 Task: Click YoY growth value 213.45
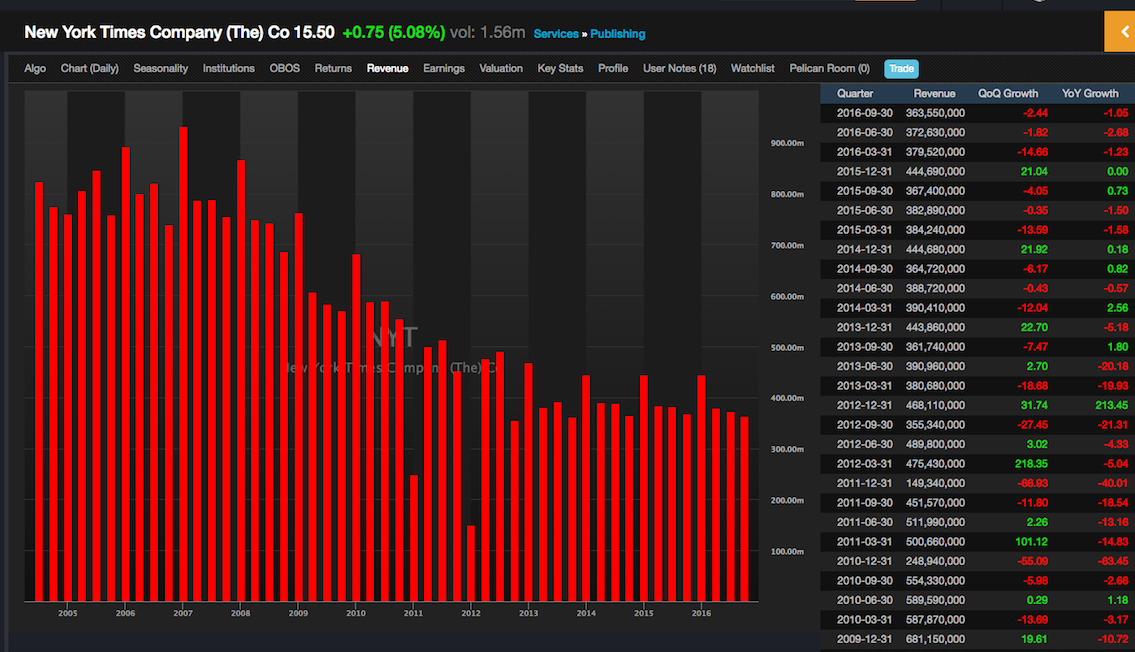1112,406
